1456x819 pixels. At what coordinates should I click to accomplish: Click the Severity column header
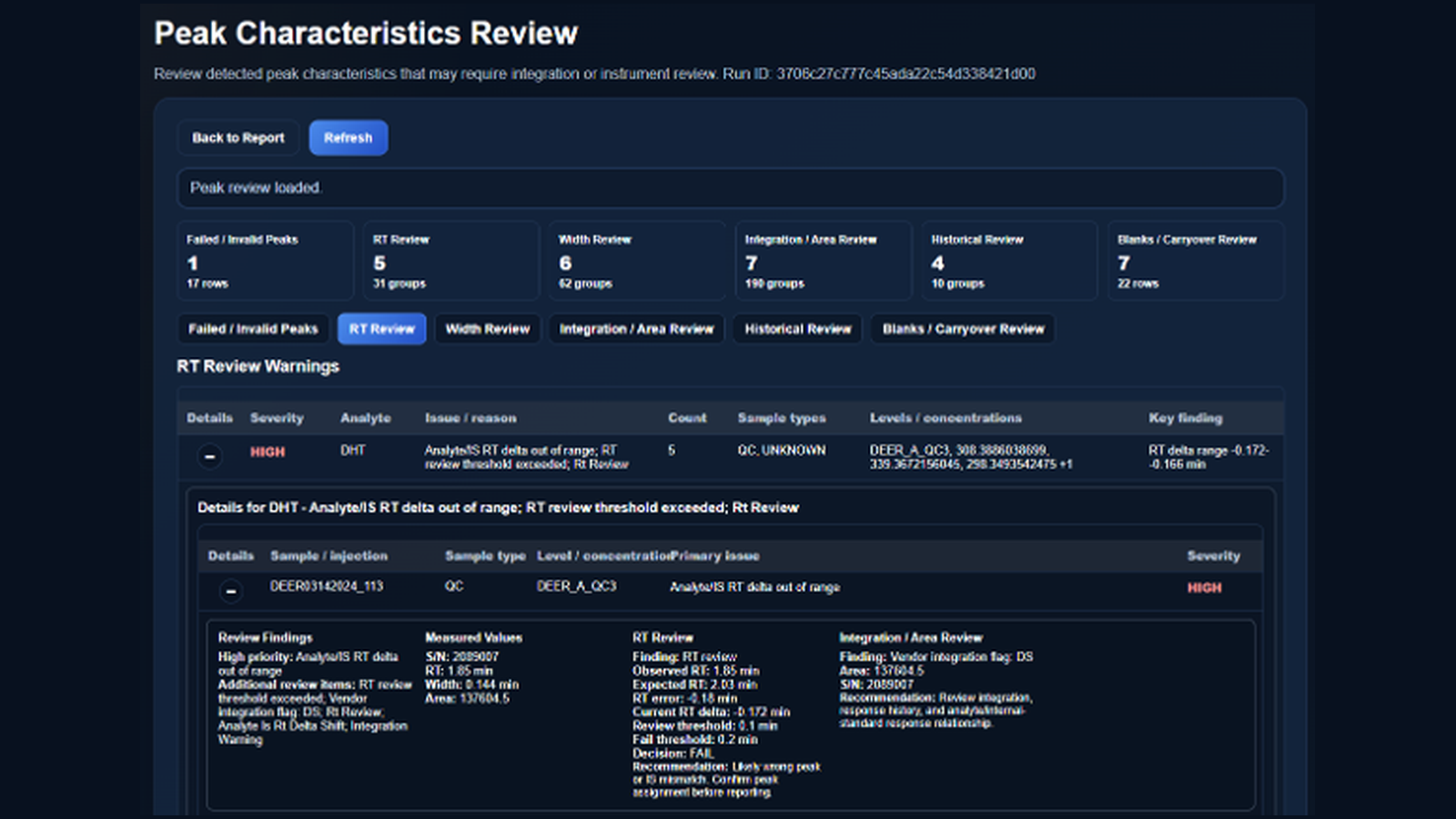(277, 418)
